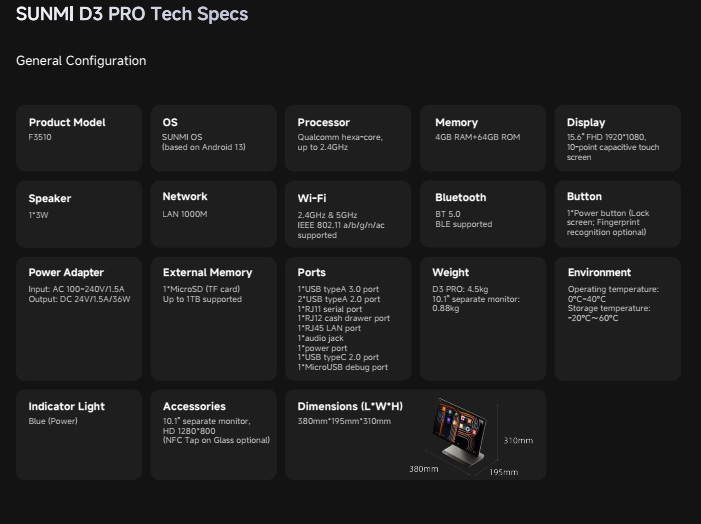Click the SUNMI D3 PRO Tech Specs heading
The image size is (701, 524).
point(132,15)
